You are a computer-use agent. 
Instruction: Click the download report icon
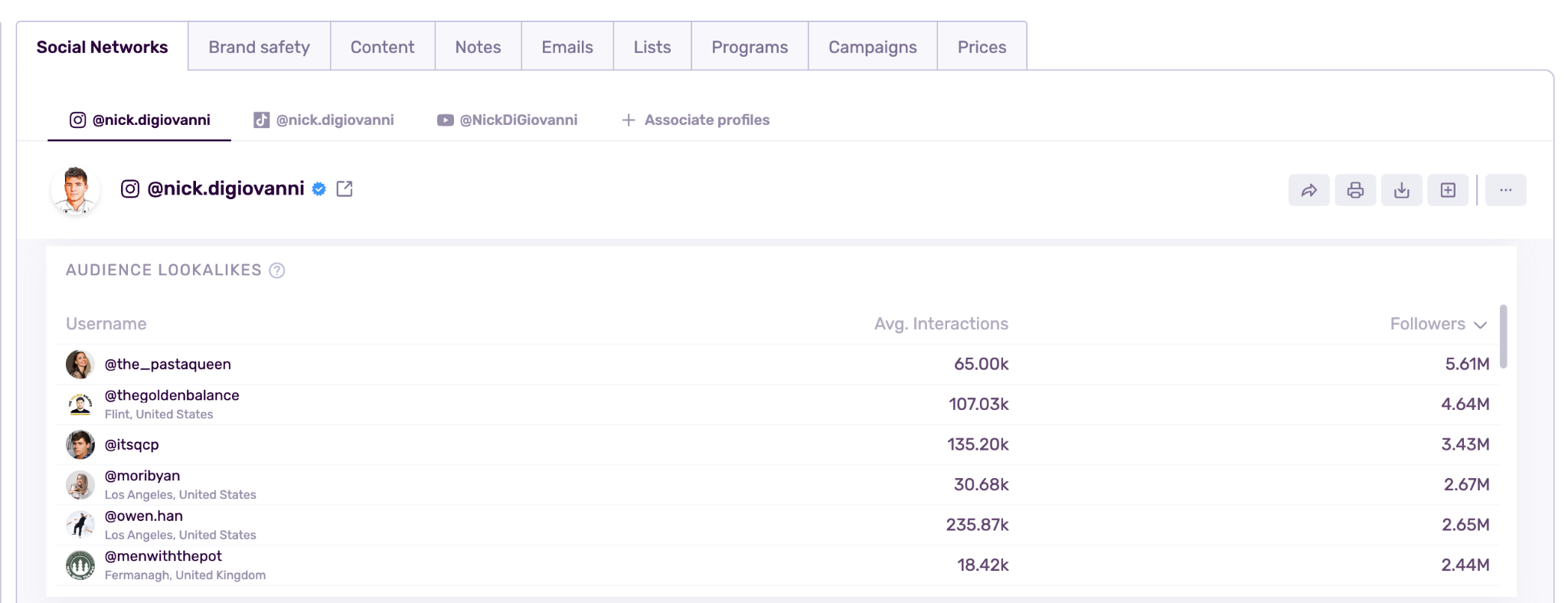(x=1401, y=190)
